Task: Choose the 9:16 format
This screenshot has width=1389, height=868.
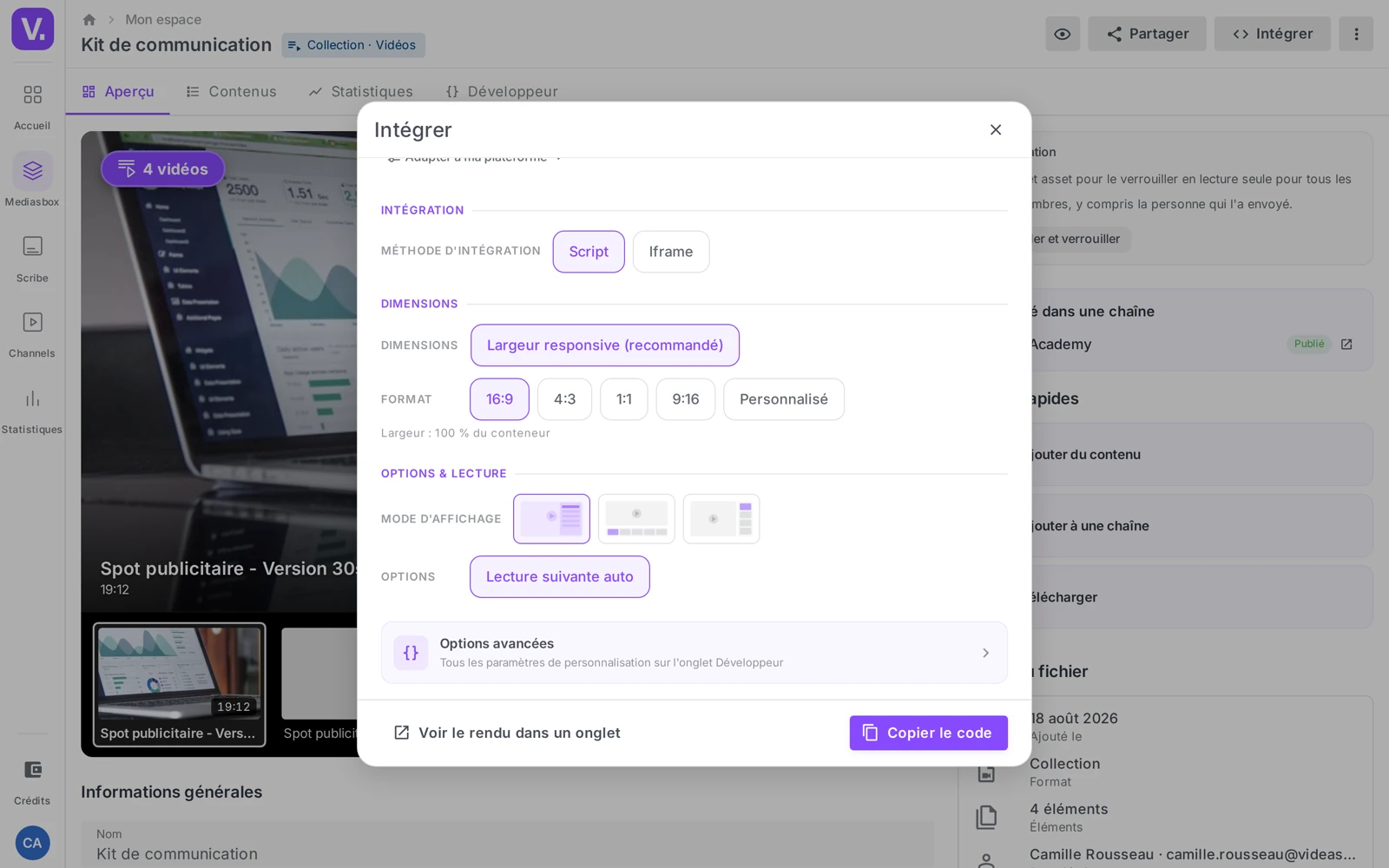Action: pos(686,399)
